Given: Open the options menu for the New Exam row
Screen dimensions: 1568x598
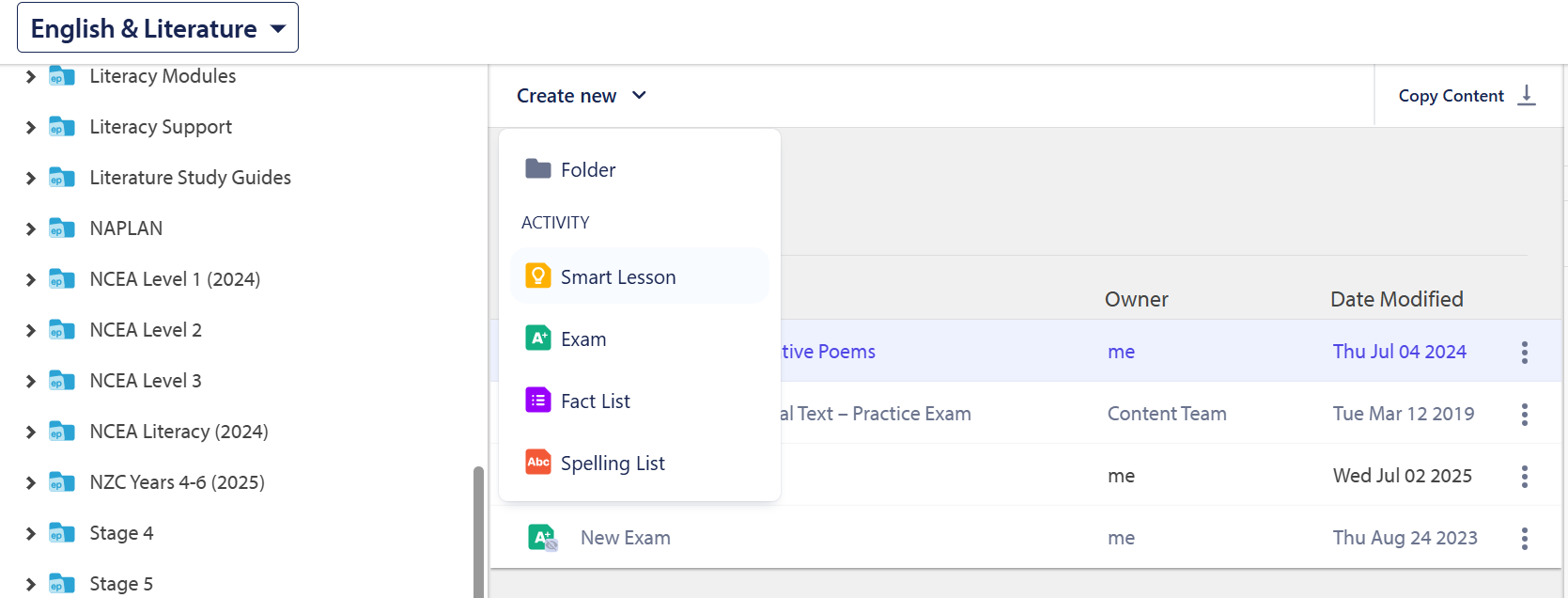Looking at the screenshot, I should coord(1524,538).
